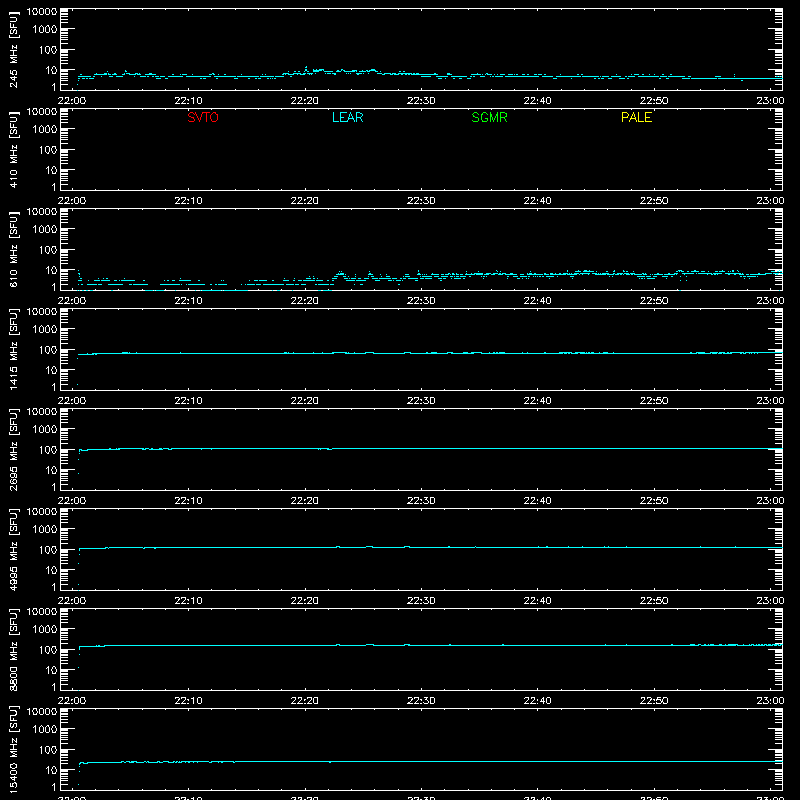This screenshot has width=800, height=800.
Task: Click the '410 MHz [SFU]' axis title
Action: [x=13, y=149]
